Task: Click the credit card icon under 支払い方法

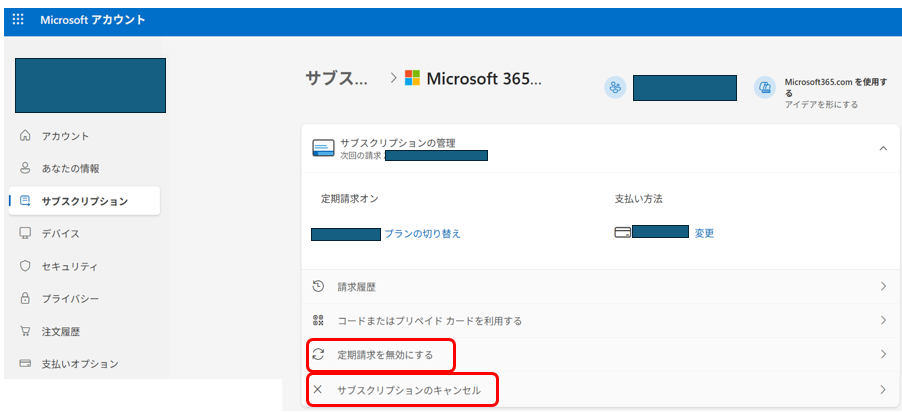Action: point(622,232)
